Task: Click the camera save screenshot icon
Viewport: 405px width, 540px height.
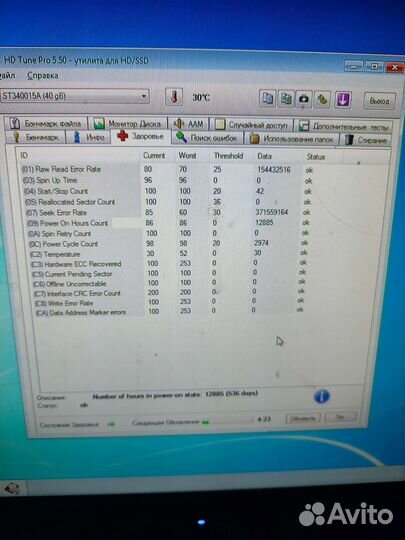Action: (x=303, y=100)
